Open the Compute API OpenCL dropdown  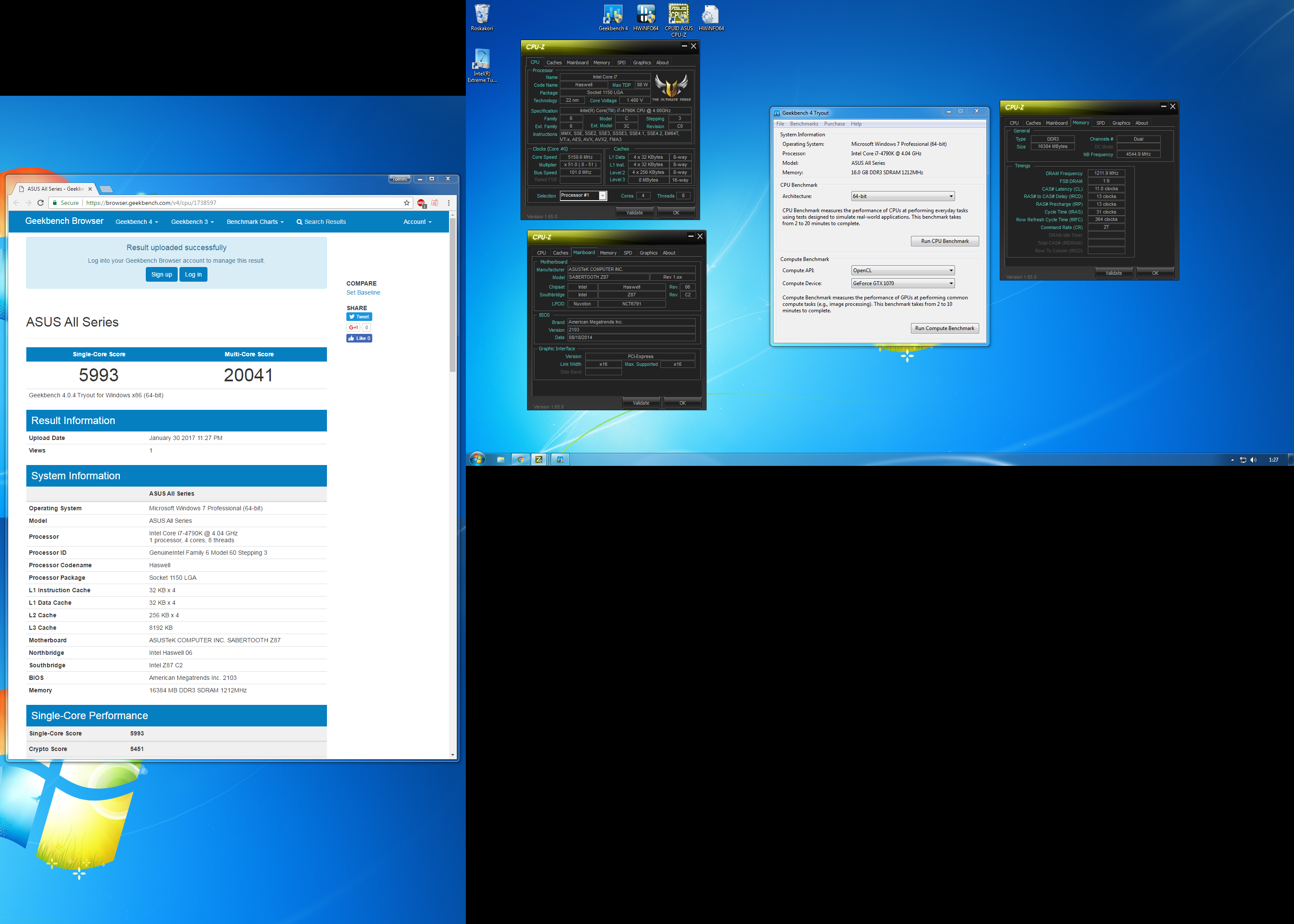point(903,270)
